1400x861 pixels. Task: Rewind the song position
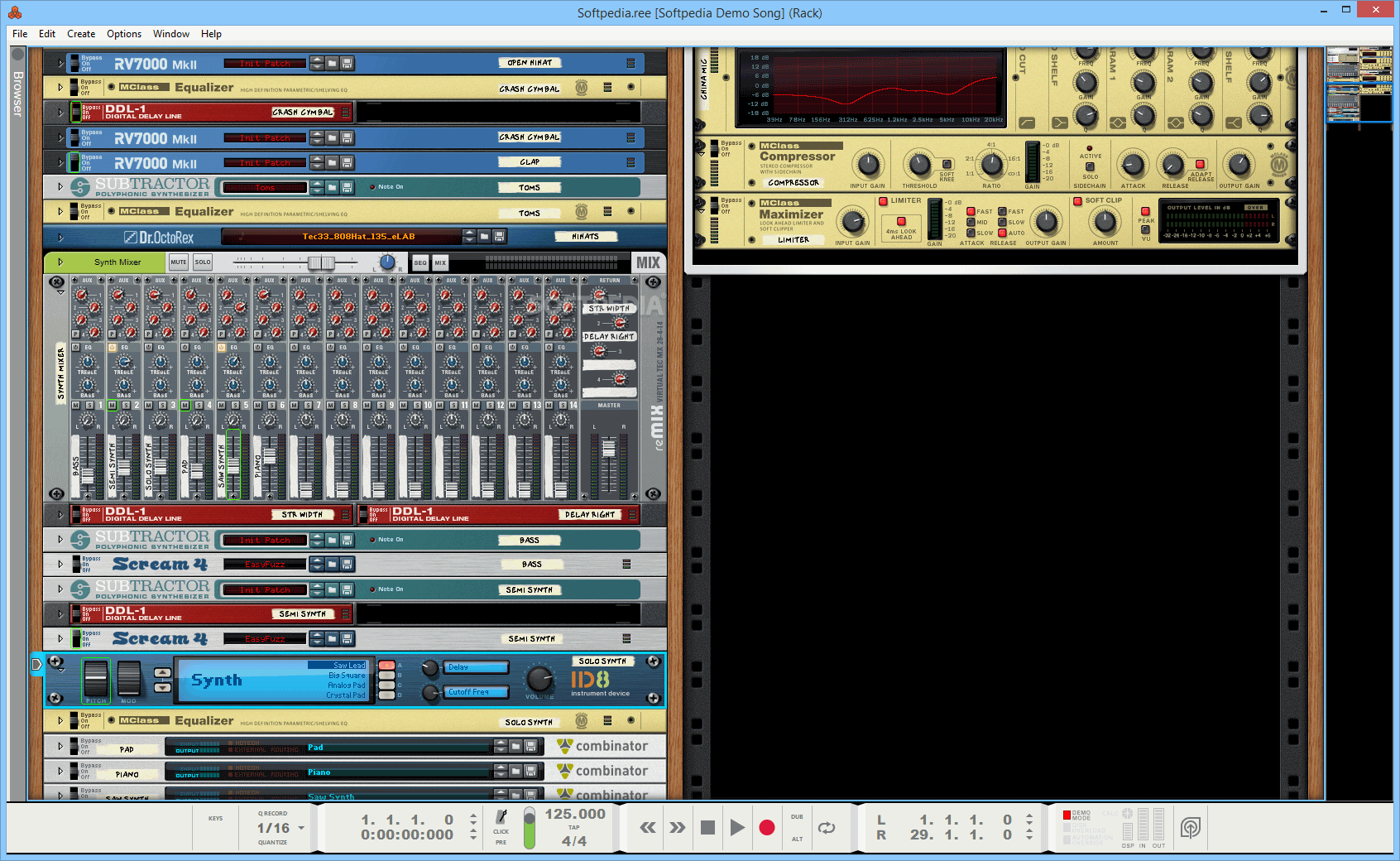[648, 827]
